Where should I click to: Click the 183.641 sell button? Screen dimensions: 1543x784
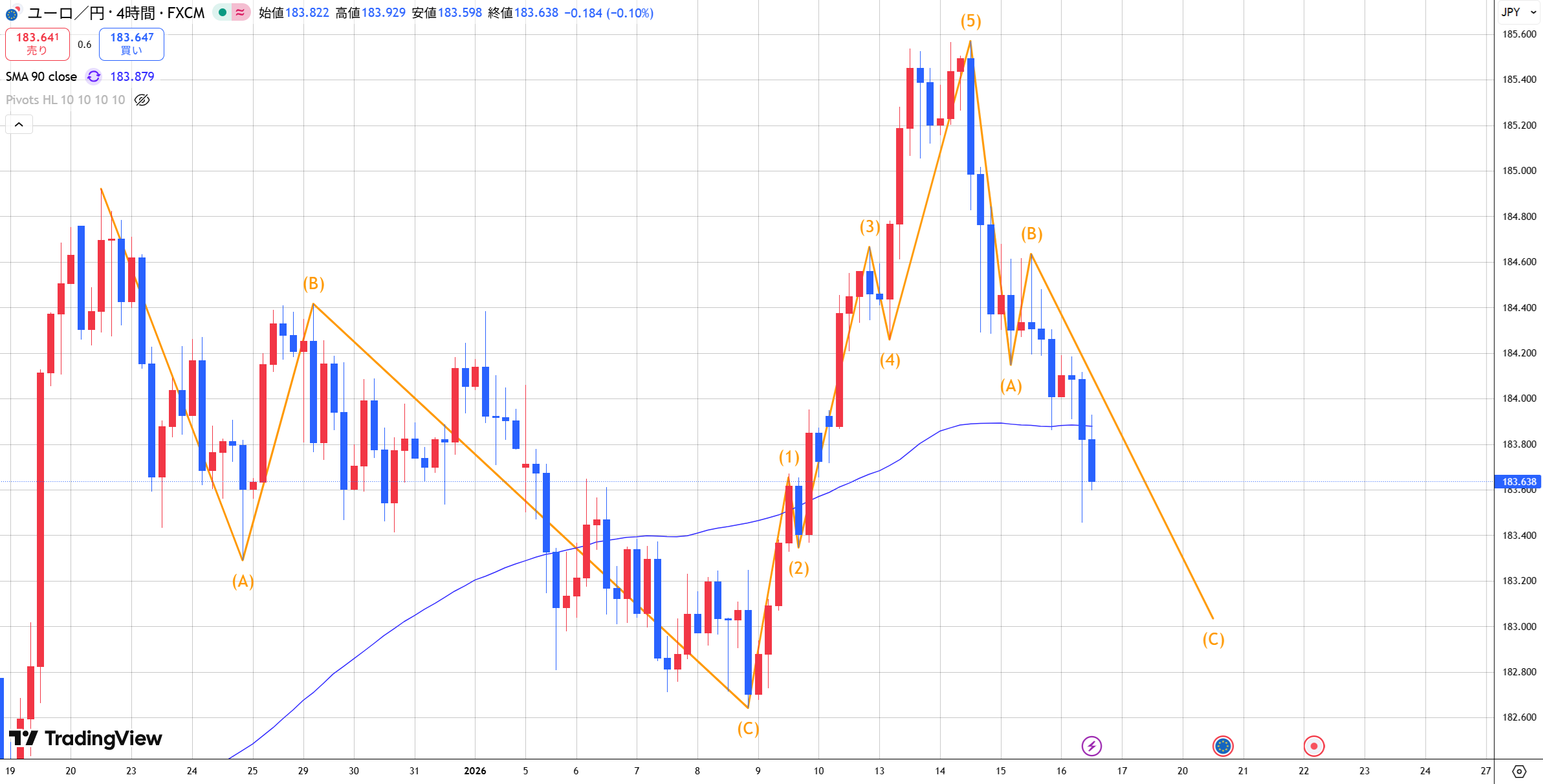[37, 43]
